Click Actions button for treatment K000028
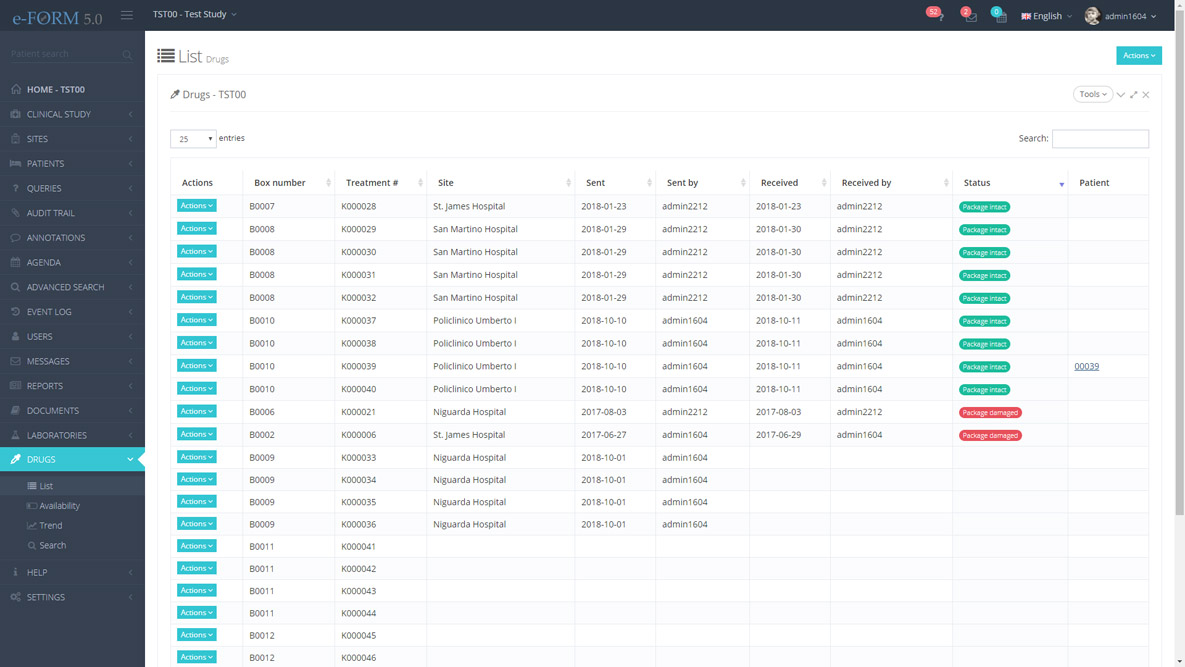 coord(196,206)
